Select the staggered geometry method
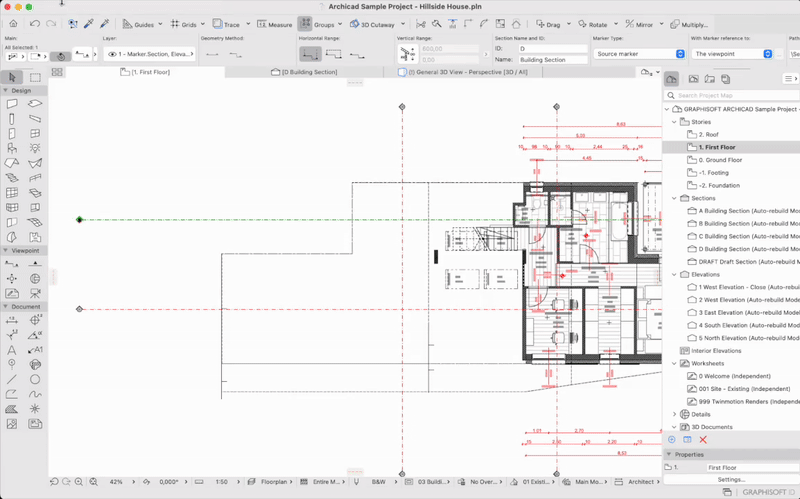Screen dimensions: 800x499 235,54
